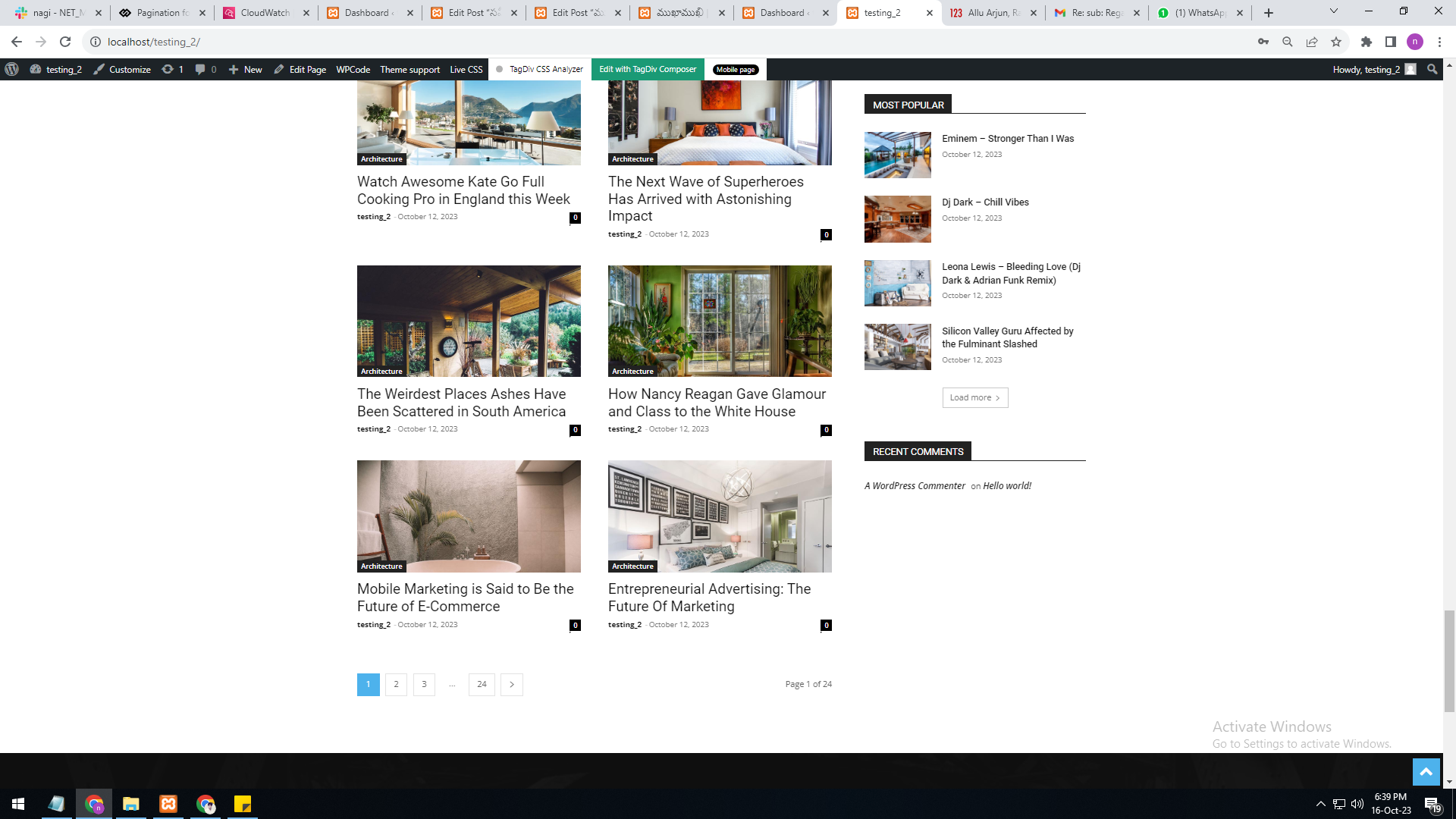Image resolution: width=1456 pixels, height=819 pixels.
Task: Switch to the Allu Arjun tab
Action: click(x=993, y=13)
